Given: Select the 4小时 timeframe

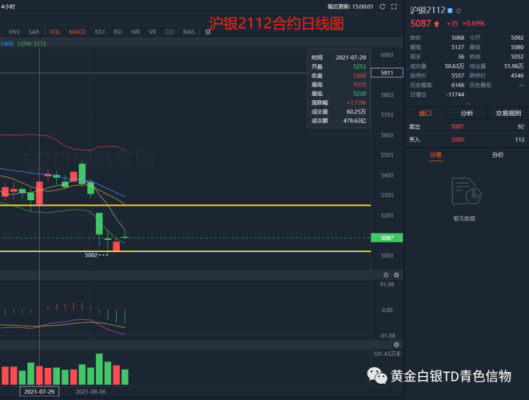Looking at the screenshot, I should [8, 7].
